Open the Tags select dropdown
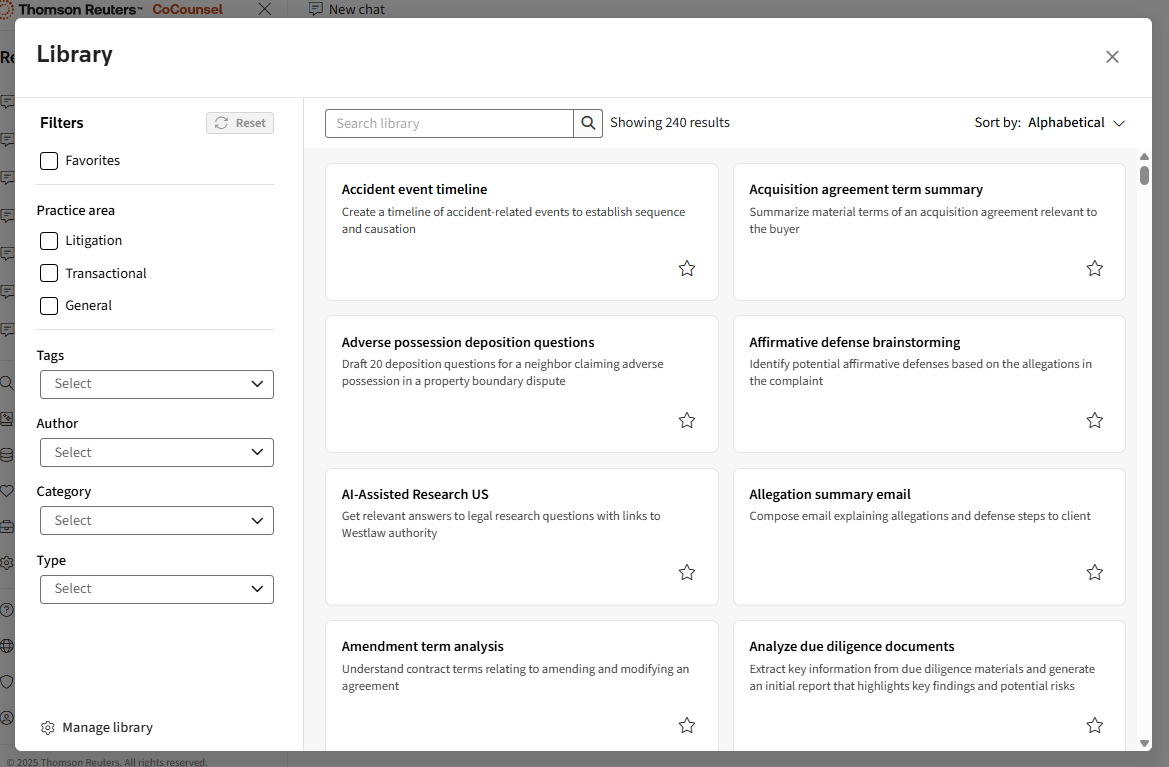 coord(157,384)
